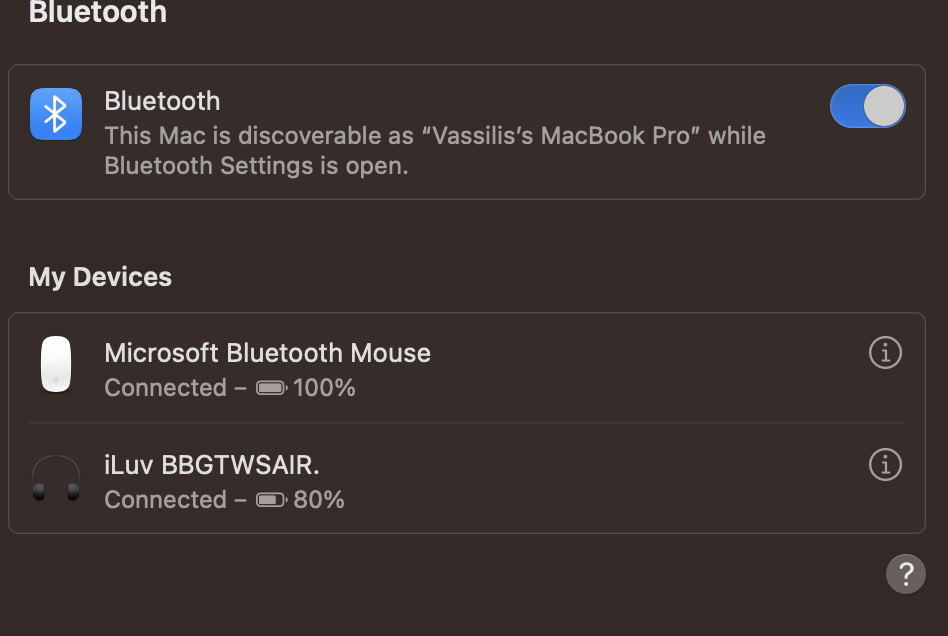
Task: Click the blue Bluetooth logo icon
Action: [55, 113]
